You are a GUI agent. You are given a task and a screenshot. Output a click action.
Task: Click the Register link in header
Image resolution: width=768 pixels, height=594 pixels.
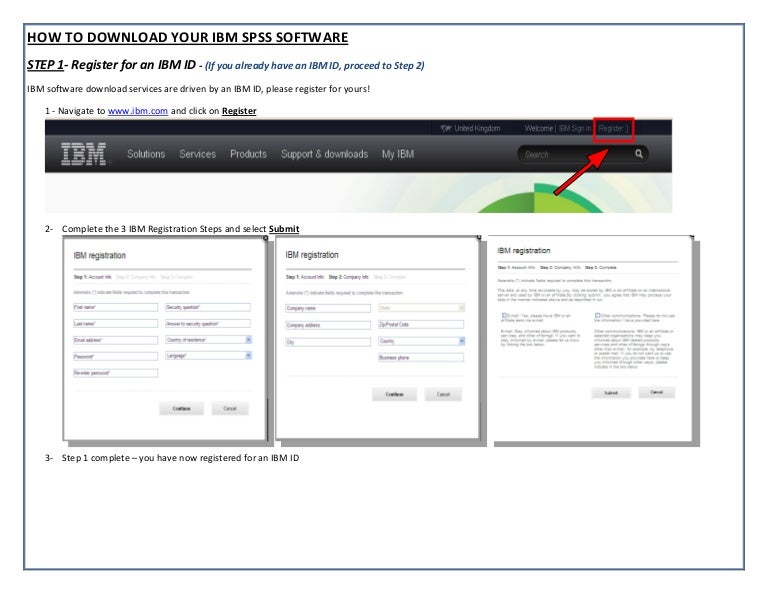614,129
